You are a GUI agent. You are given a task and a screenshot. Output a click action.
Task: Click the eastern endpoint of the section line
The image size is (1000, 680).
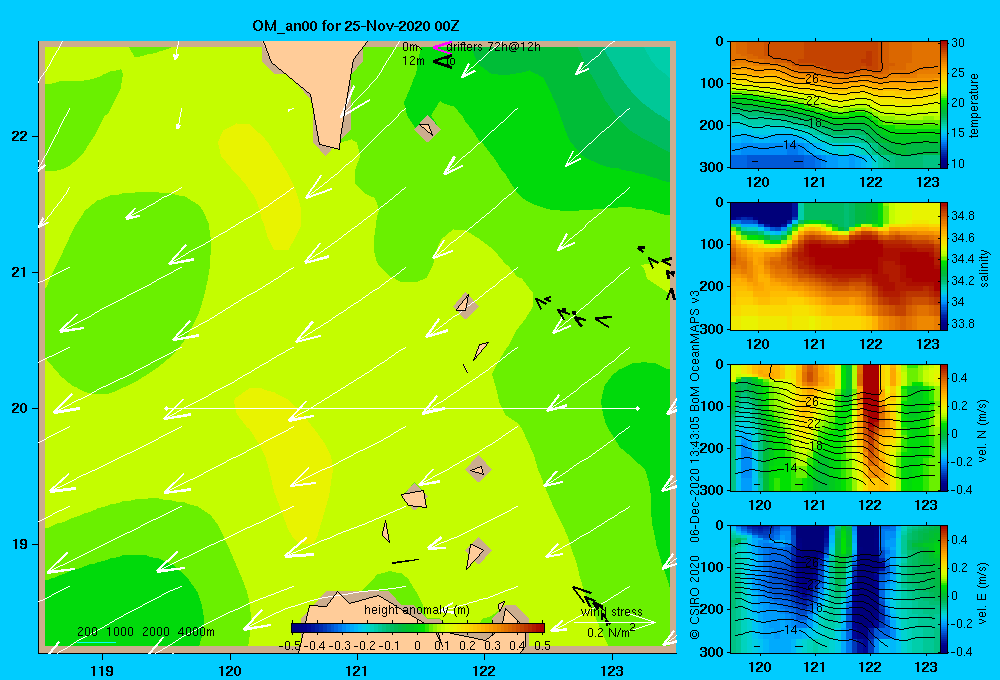pos(637,408)
